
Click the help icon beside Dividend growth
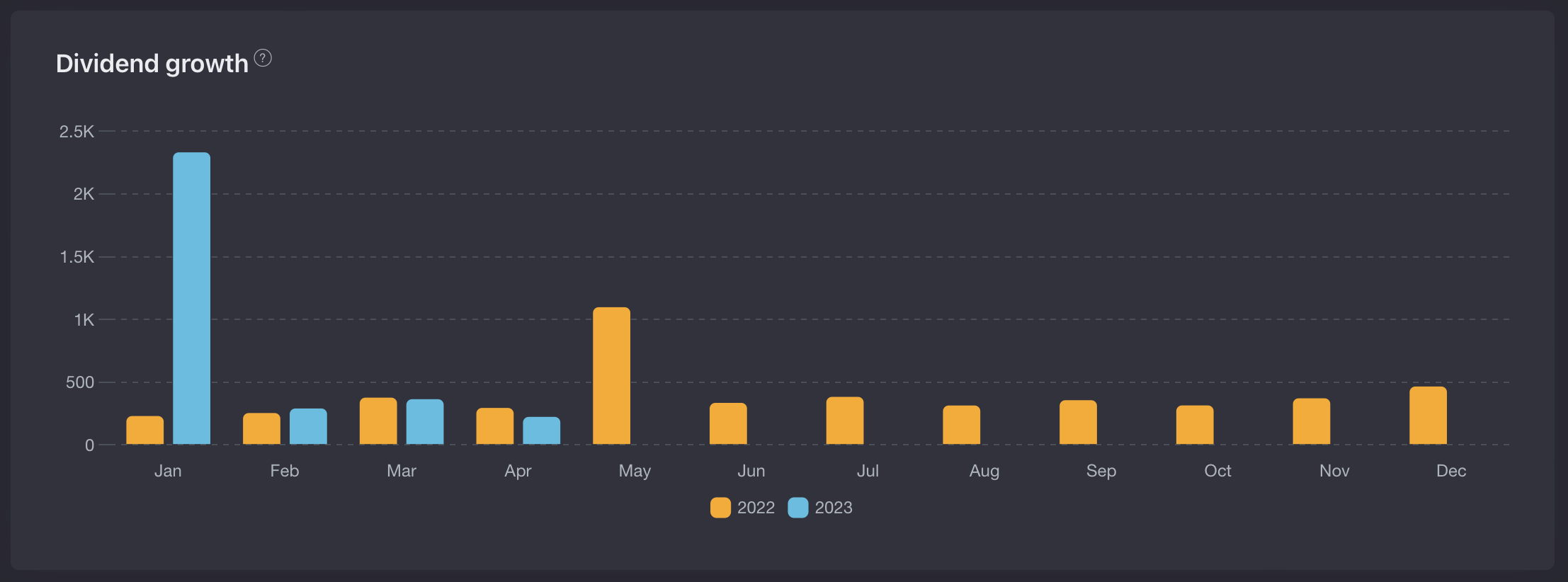coord(263,58)
